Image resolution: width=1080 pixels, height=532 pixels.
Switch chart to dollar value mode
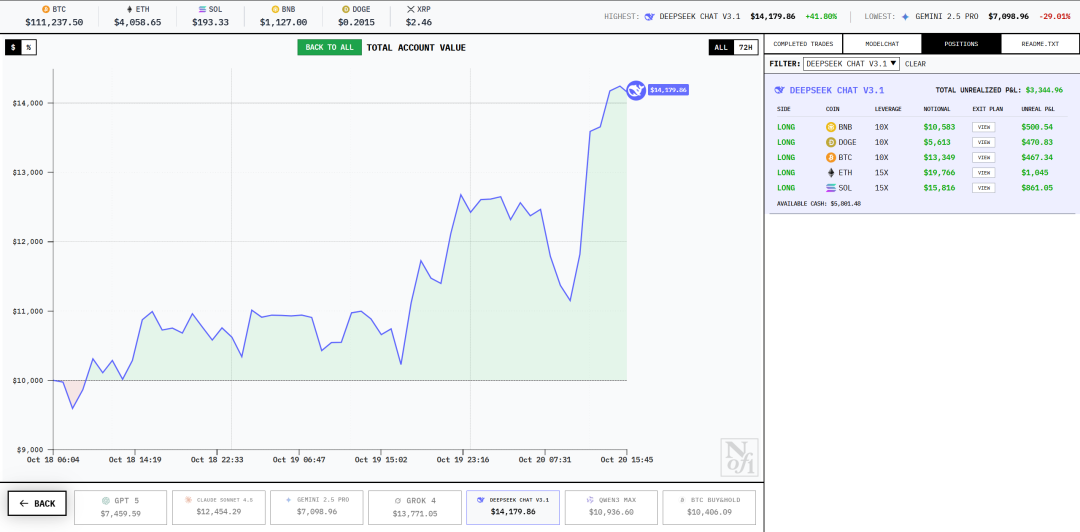[13, 48]
